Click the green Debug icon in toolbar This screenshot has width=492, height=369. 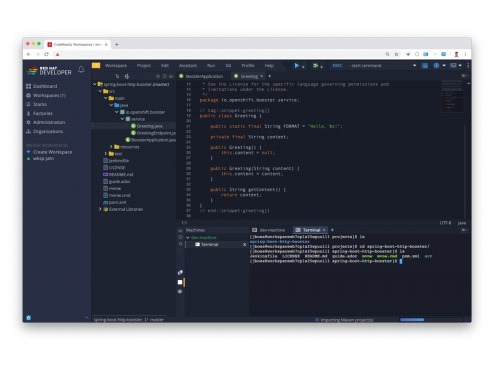click(x=315, y=66)
